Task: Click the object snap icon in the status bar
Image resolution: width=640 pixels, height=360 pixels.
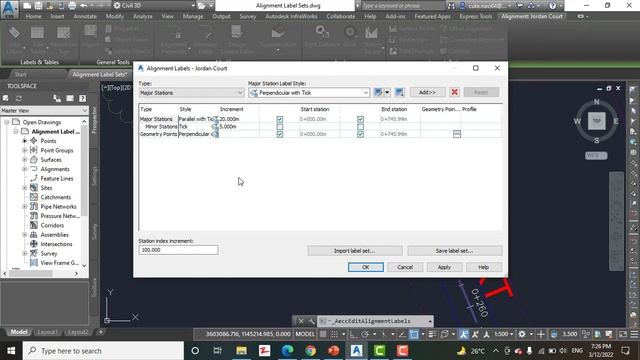Action: tap(414, 334)
